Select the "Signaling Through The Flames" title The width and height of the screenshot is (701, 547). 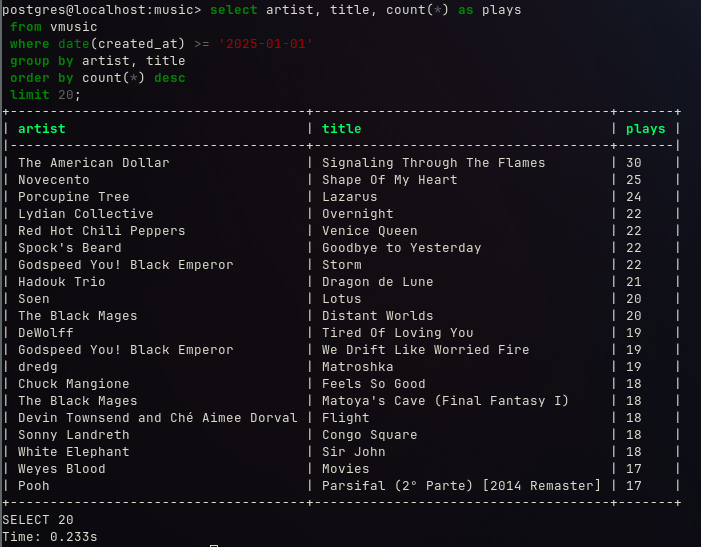click(x=433, y=163)
